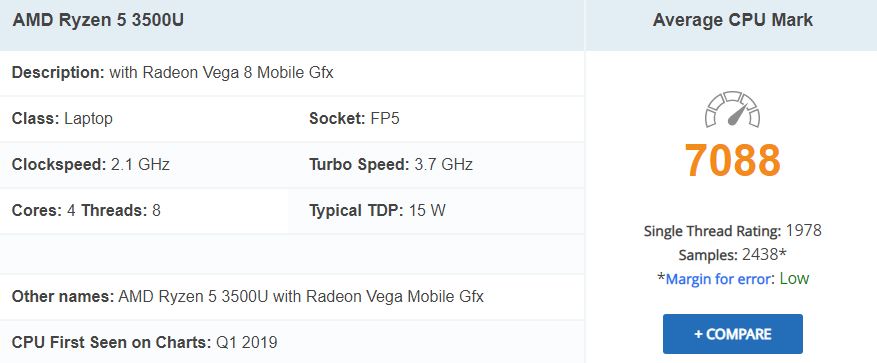Click the Description row text
The image size is (877, 363).
(172, 73)
